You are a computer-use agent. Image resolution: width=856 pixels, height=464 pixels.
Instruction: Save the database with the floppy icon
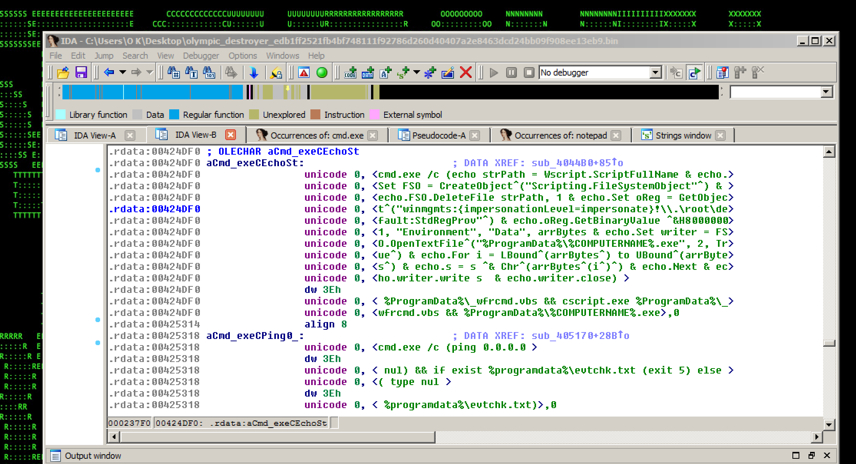[x=81, y=73]
